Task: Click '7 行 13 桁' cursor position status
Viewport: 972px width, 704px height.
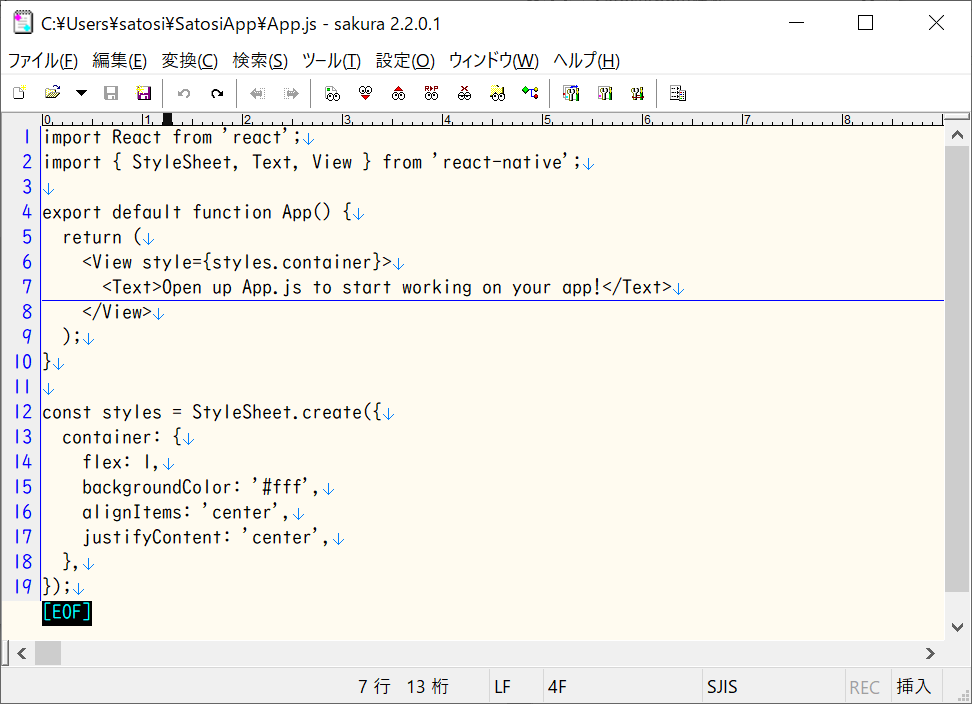Action: pos(404,686)
